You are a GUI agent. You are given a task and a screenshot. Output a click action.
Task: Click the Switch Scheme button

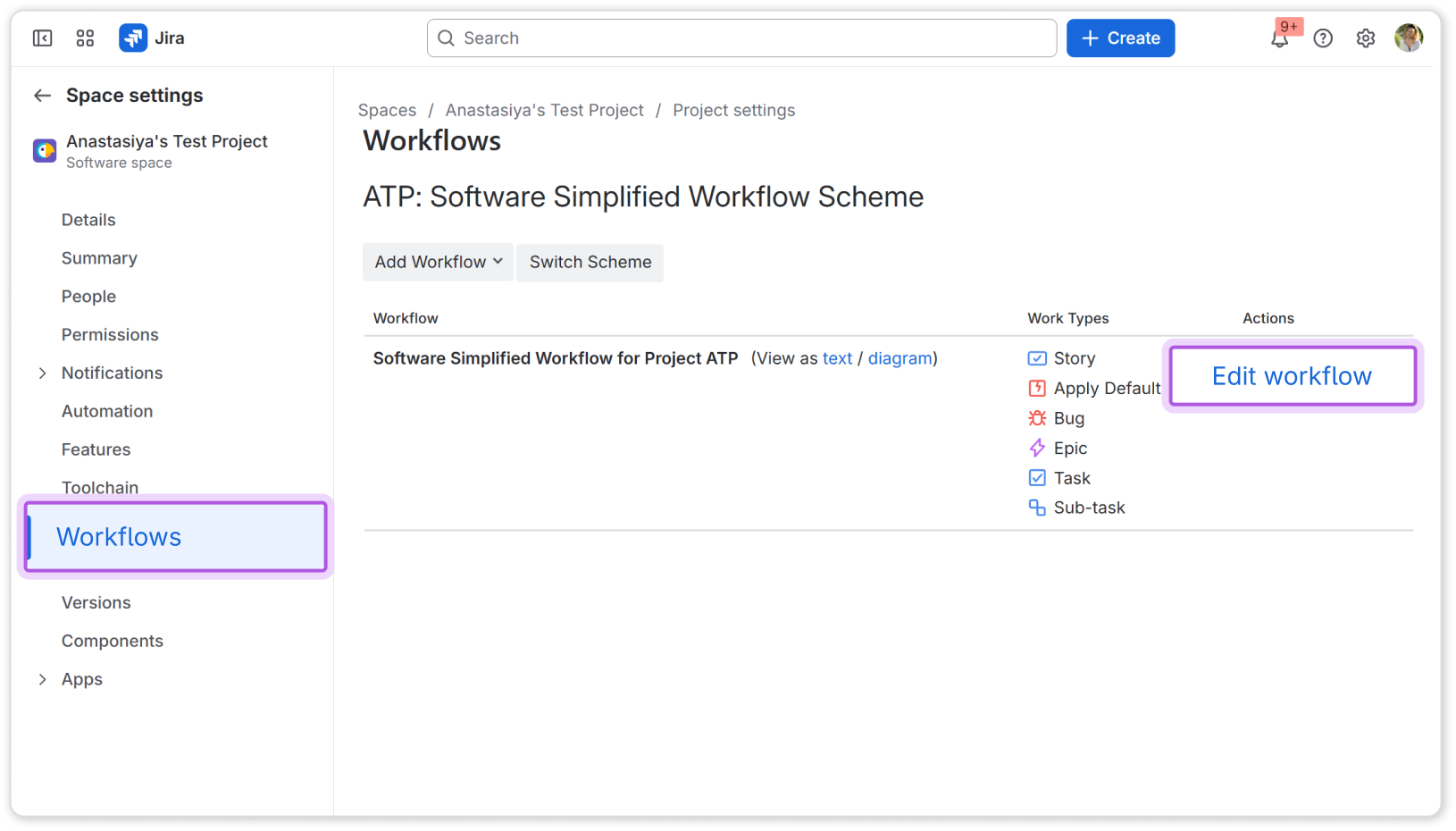click(x=590, y=263)
